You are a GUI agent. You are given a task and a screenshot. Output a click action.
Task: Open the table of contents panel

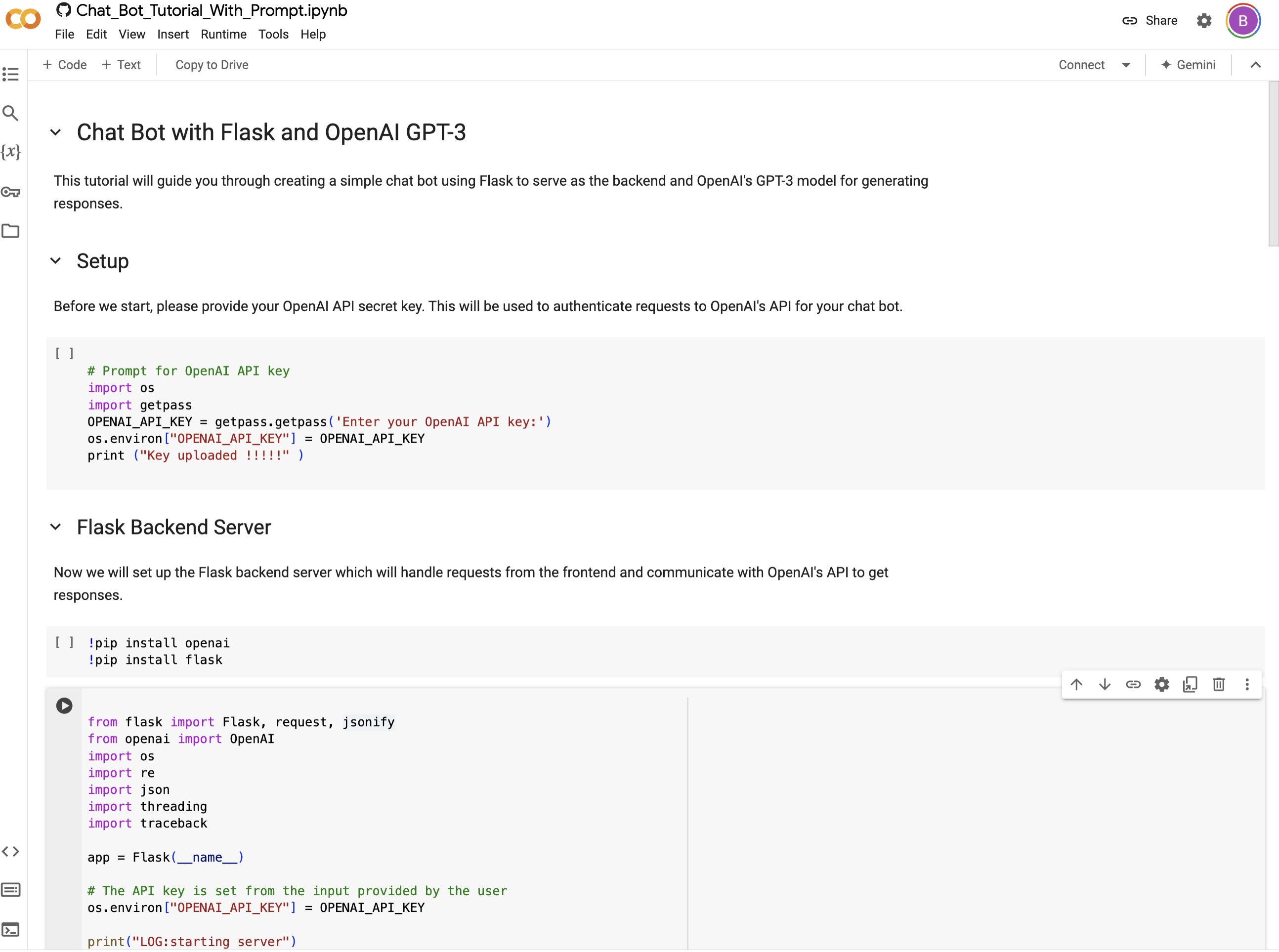[11, 74]
